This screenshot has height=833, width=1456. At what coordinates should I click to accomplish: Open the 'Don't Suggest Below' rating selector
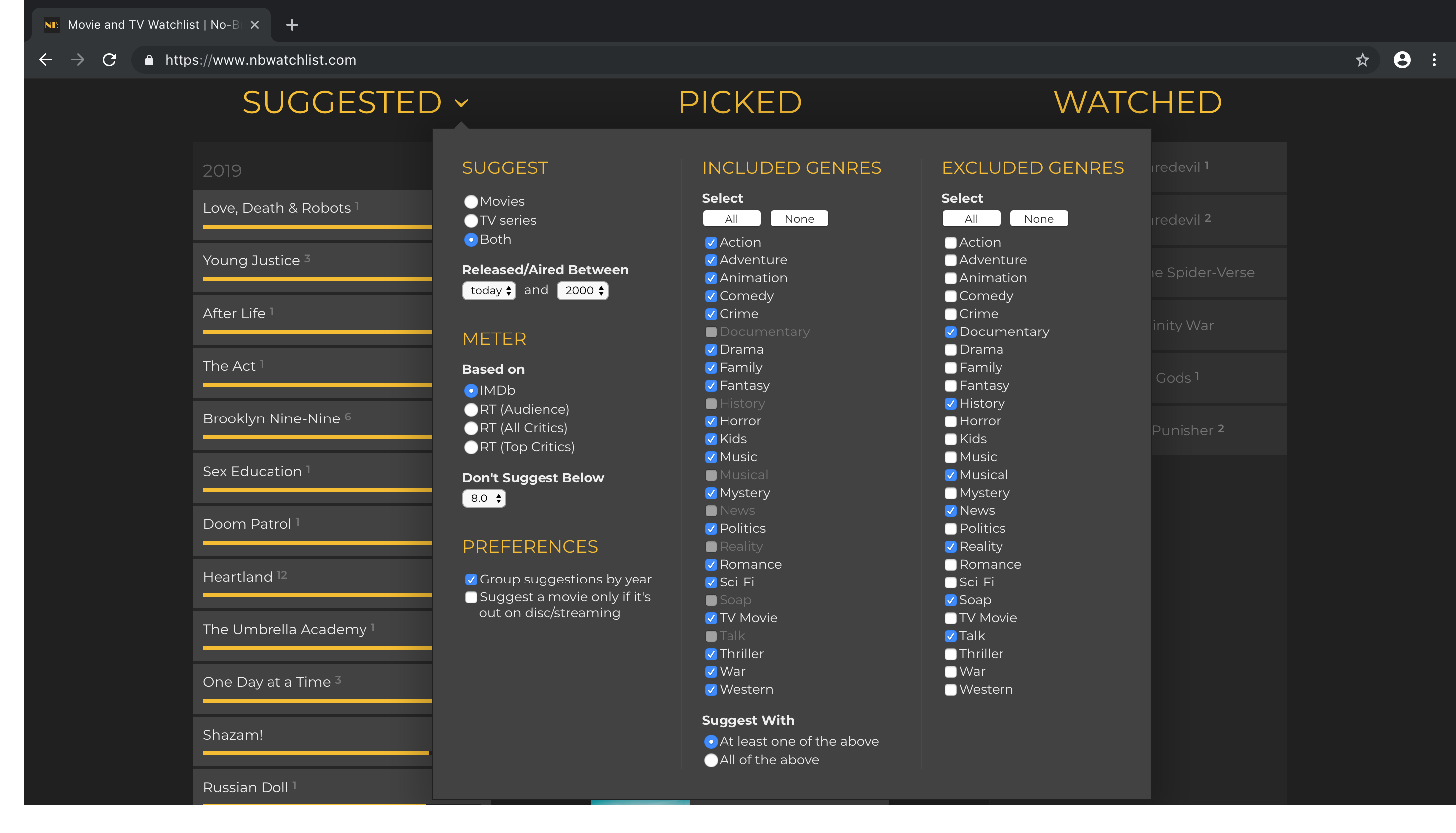484,499
